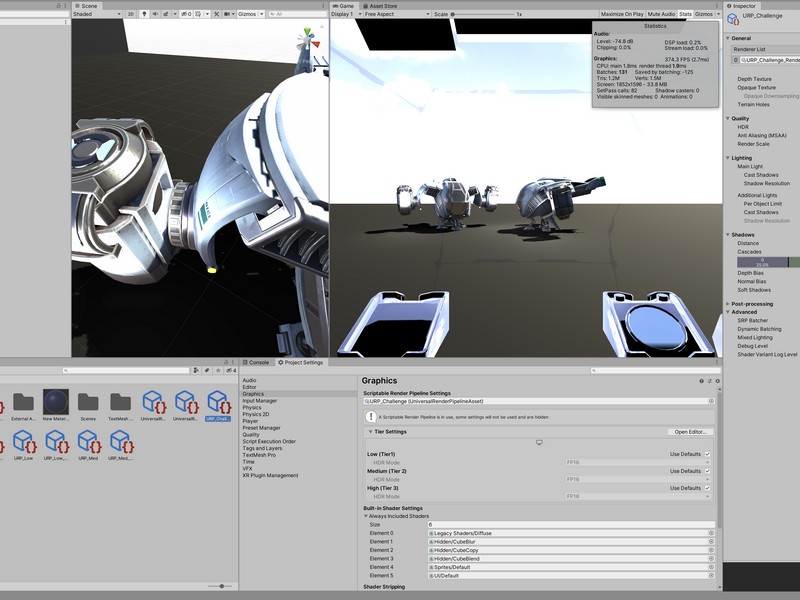Click Graphics settings help icon
Viewport: 800px width, 600px height.
pyautogui.click(x=702, y=381)
